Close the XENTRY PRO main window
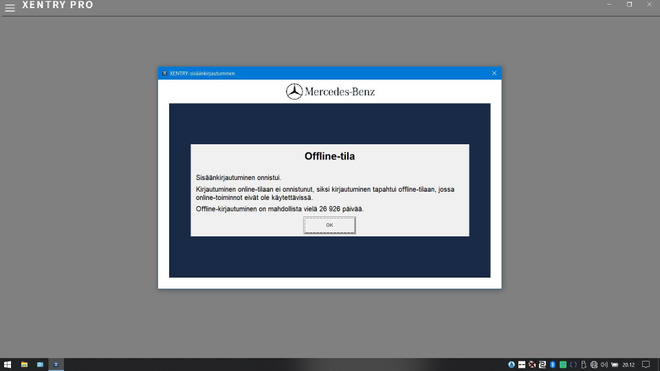 649,5
